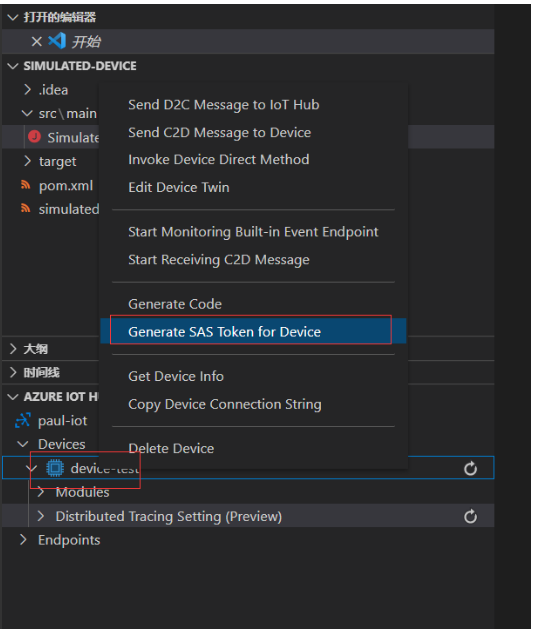Image resolution: width=553 pixels, height=630 pixels.
Task: Open pom.xml file
Action: coord(66,186)
